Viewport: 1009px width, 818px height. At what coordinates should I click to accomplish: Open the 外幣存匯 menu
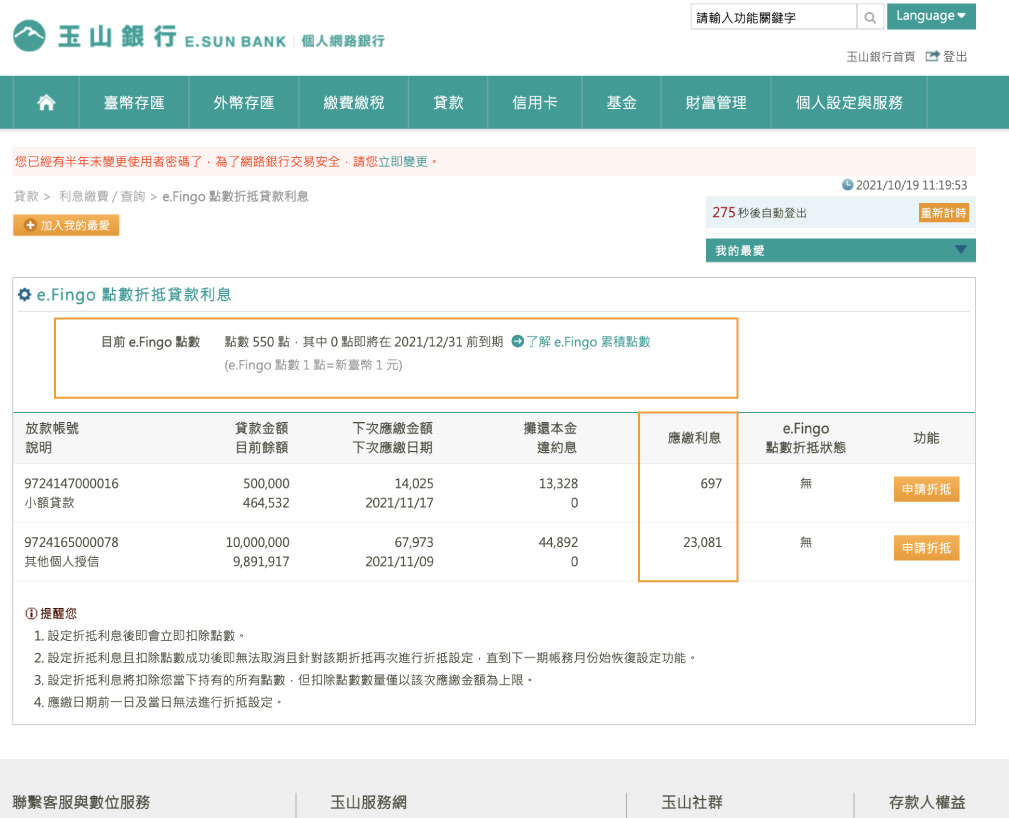click(x=244, y=102)
